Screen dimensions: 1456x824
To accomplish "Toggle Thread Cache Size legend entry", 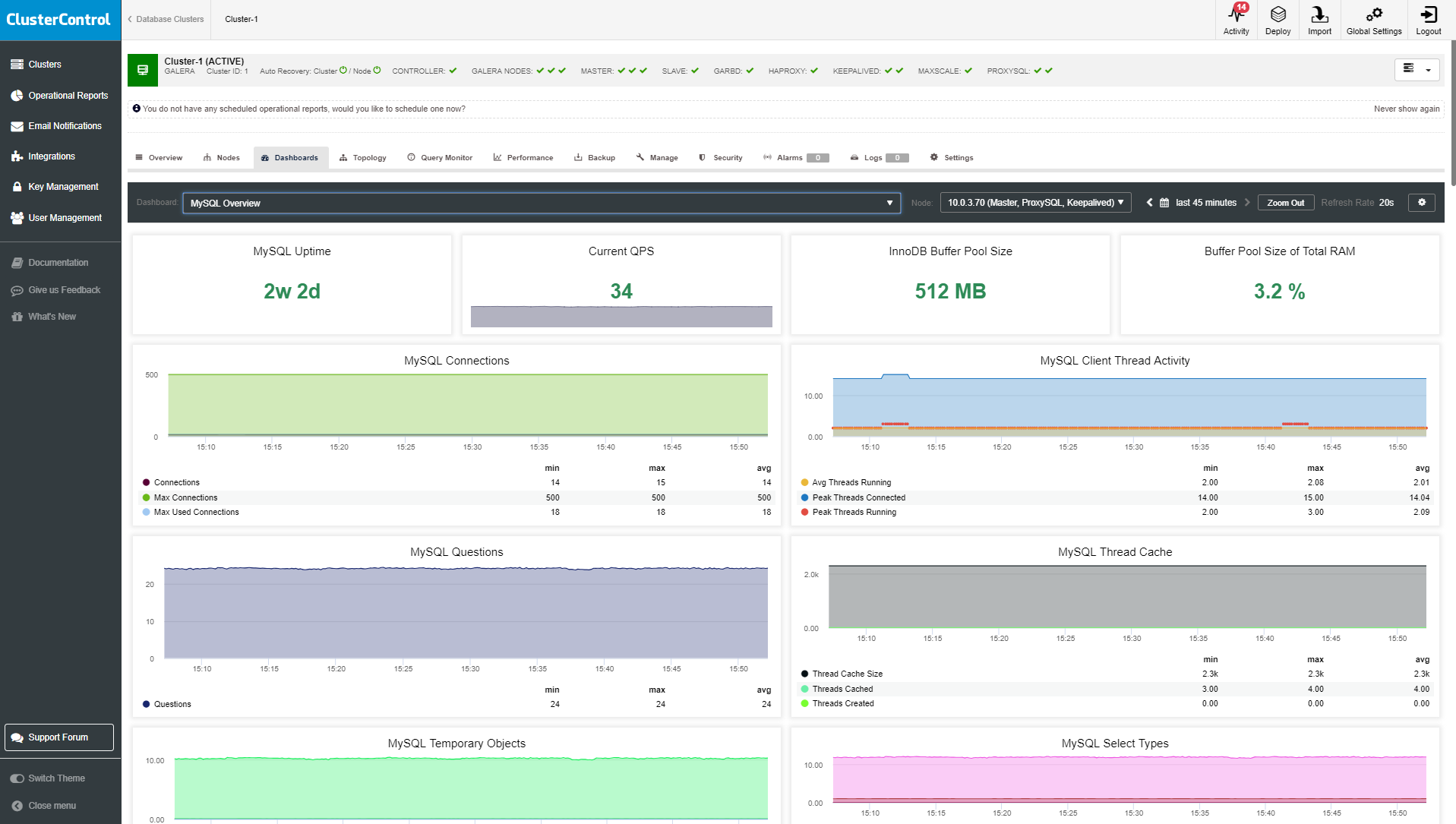I will tap(842, 674).
